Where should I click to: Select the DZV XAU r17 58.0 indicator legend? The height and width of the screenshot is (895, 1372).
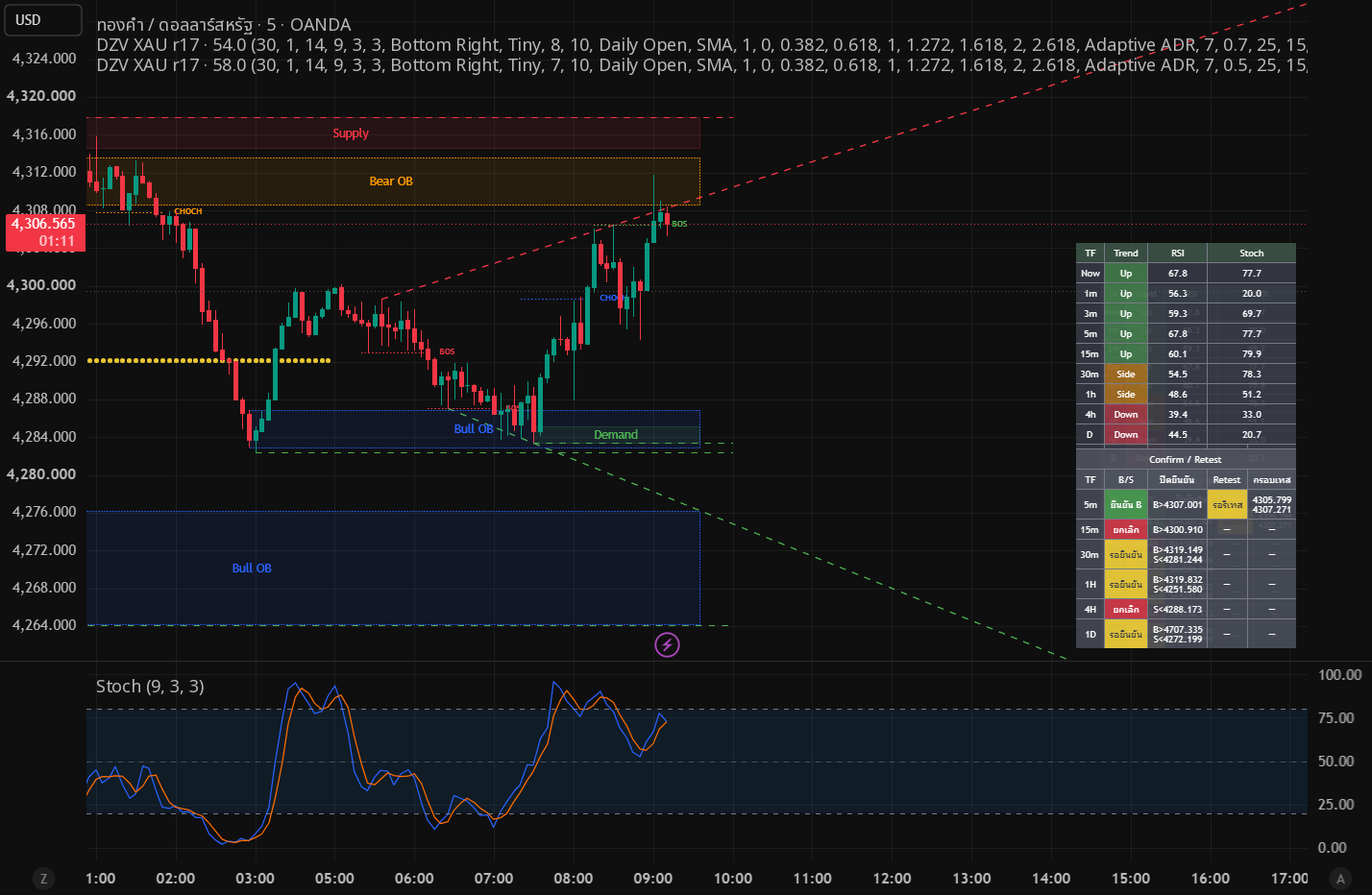click(x=701, y=65)
